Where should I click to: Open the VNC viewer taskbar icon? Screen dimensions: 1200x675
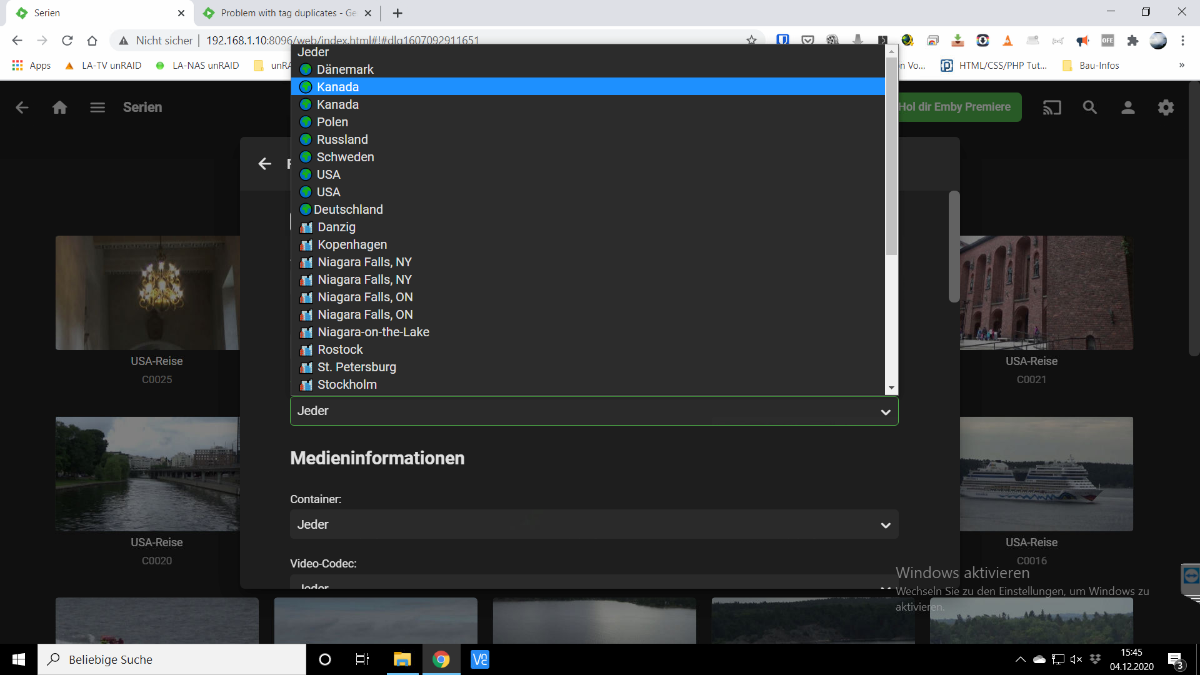[480, 659]
